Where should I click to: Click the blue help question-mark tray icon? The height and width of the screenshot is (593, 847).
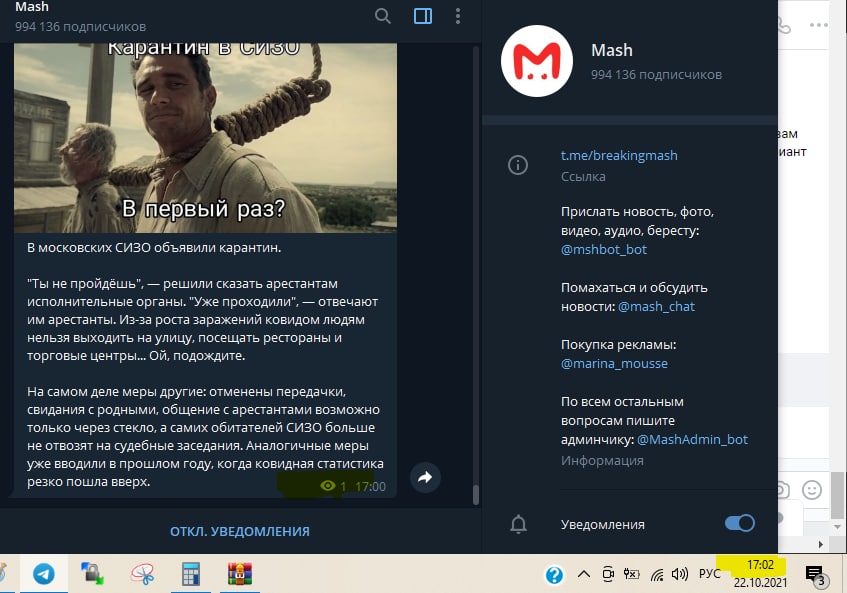point(554,575)
